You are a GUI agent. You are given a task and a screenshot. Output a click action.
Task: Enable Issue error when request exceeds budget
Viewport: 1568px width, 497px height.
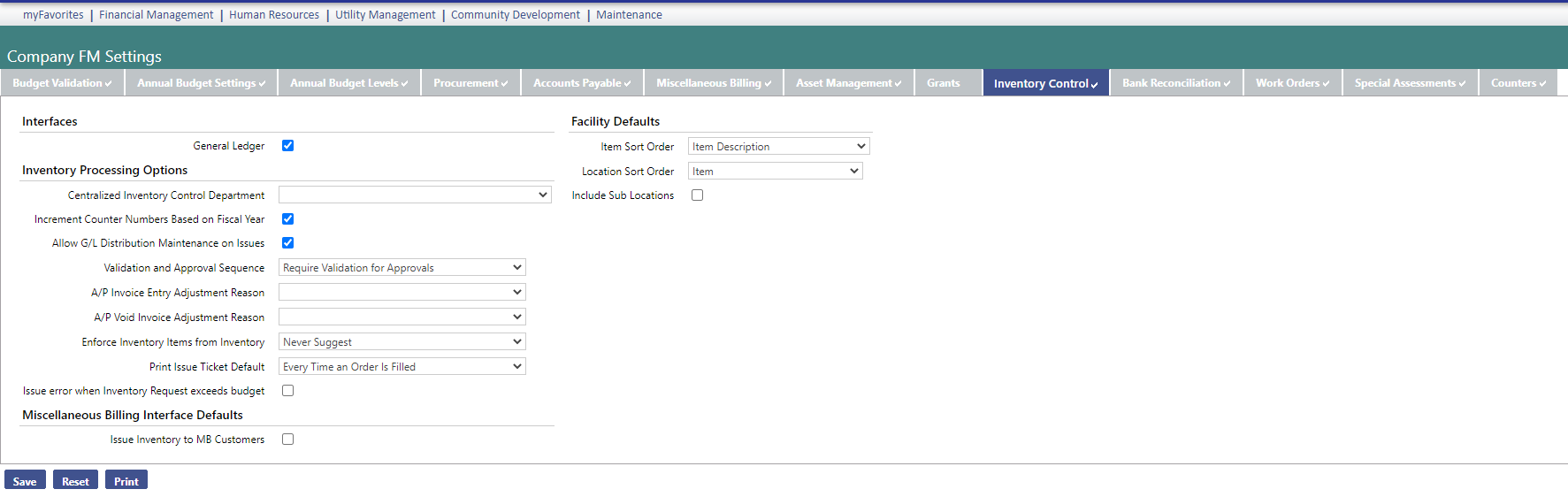287,391
